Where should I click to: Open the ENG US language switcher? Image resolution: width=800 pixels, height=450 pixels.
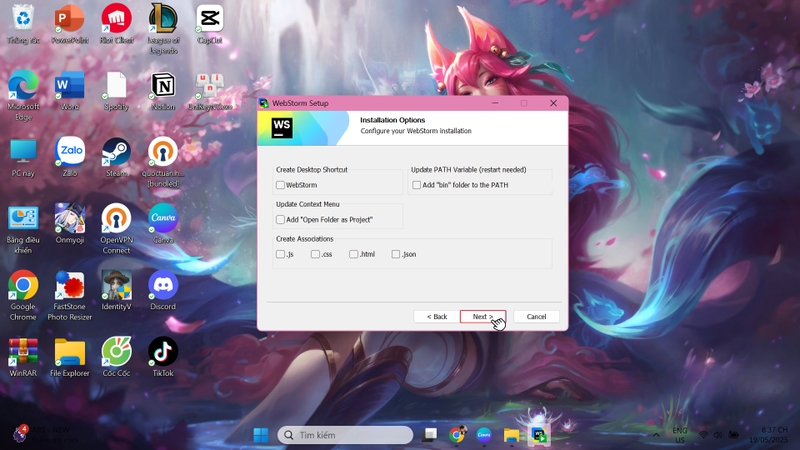(x=680, y=435)
